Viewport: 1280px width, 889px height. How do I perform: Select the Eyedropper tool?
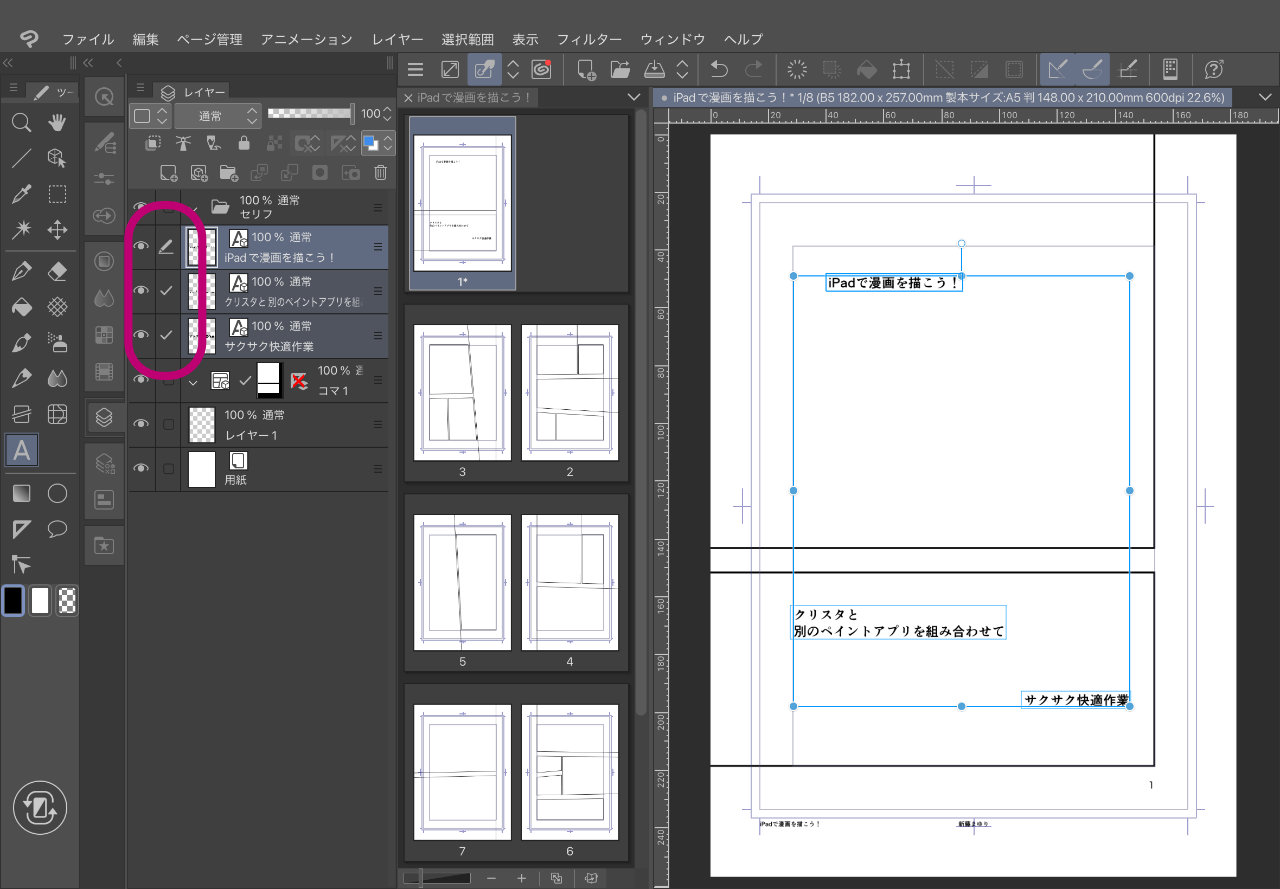[x=21, y=195]
